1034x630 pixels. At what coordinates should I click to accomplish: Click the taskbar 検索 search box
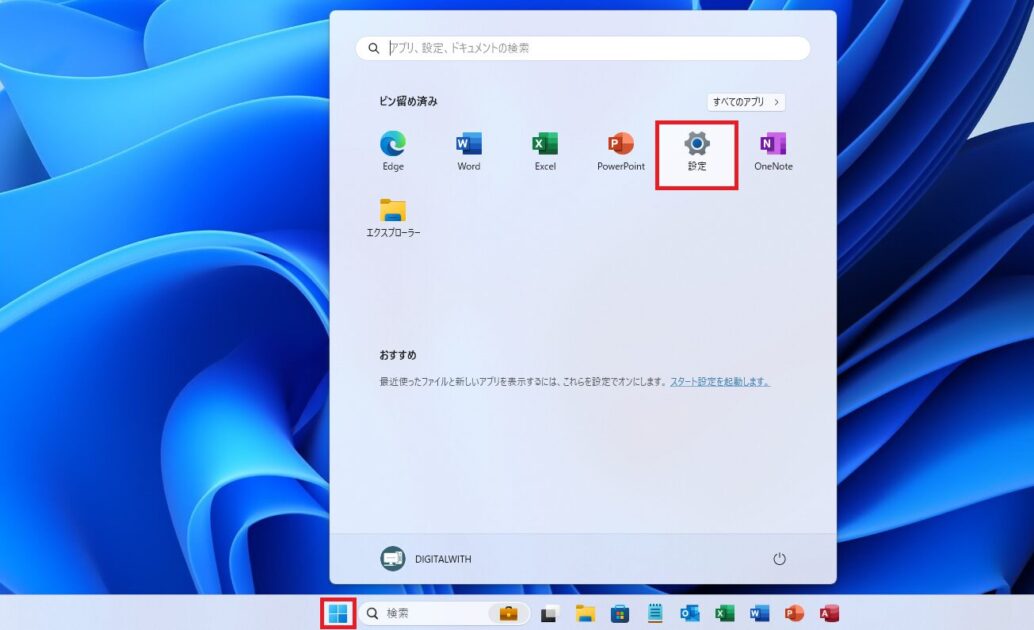click(444, 614)
